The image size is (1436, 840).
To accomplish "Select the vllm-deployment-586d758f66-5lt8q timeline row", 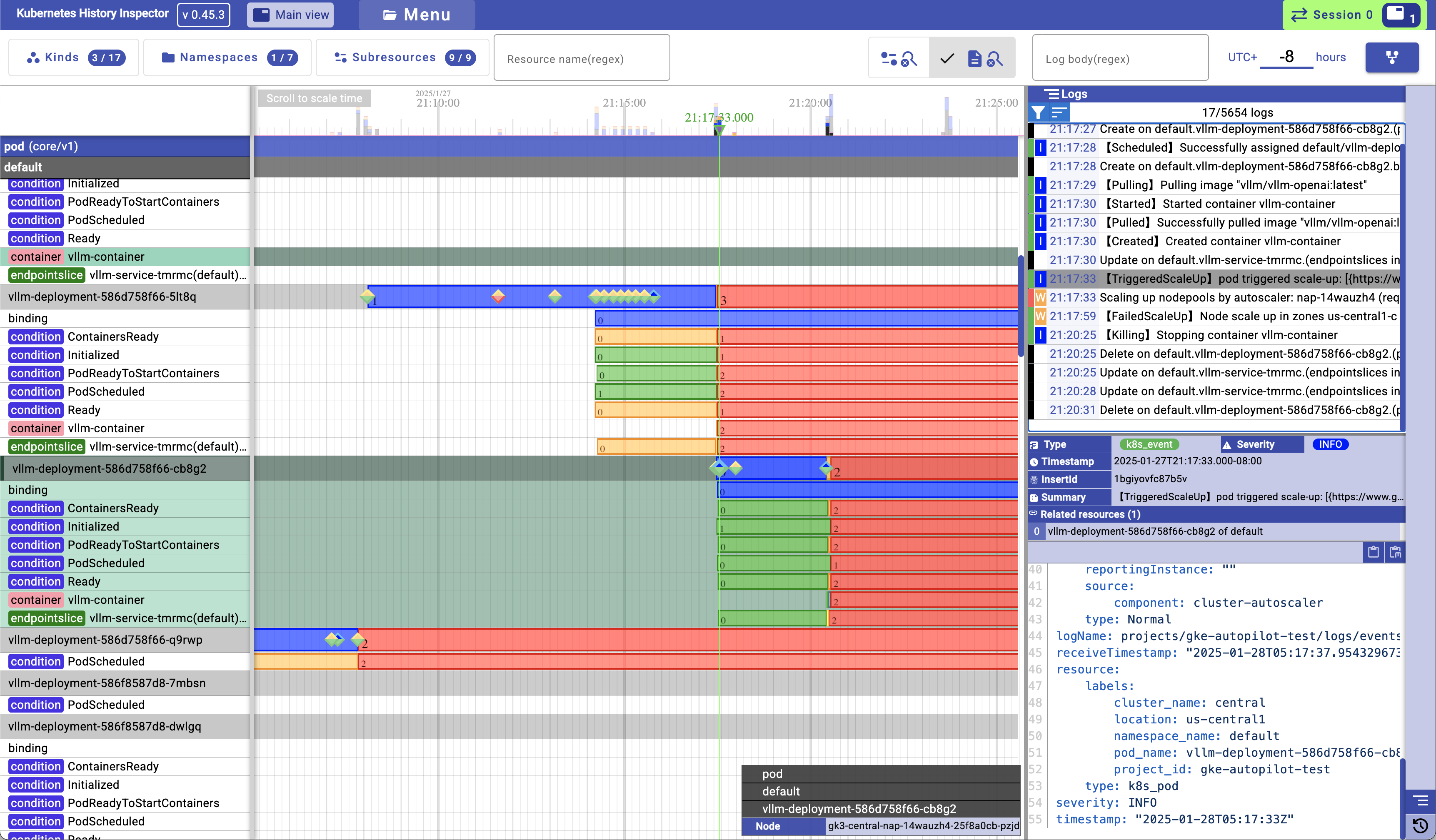I will click(125, 297).
